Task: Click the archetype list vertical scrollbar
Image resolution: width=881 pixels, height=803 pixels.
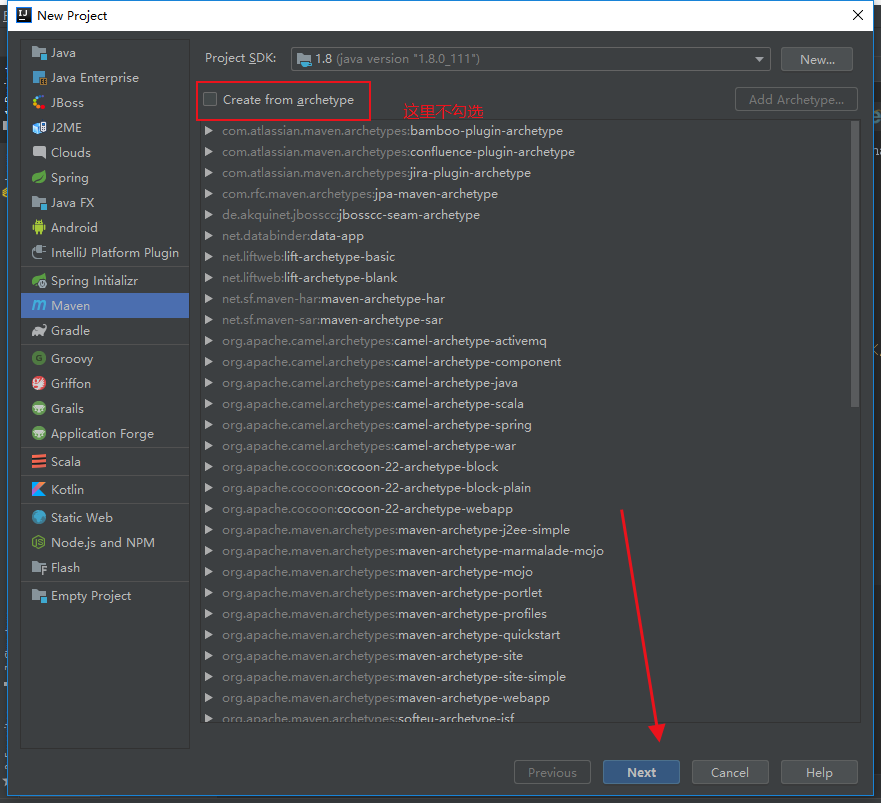Action: pyautogui.click(x=855, y=264)
